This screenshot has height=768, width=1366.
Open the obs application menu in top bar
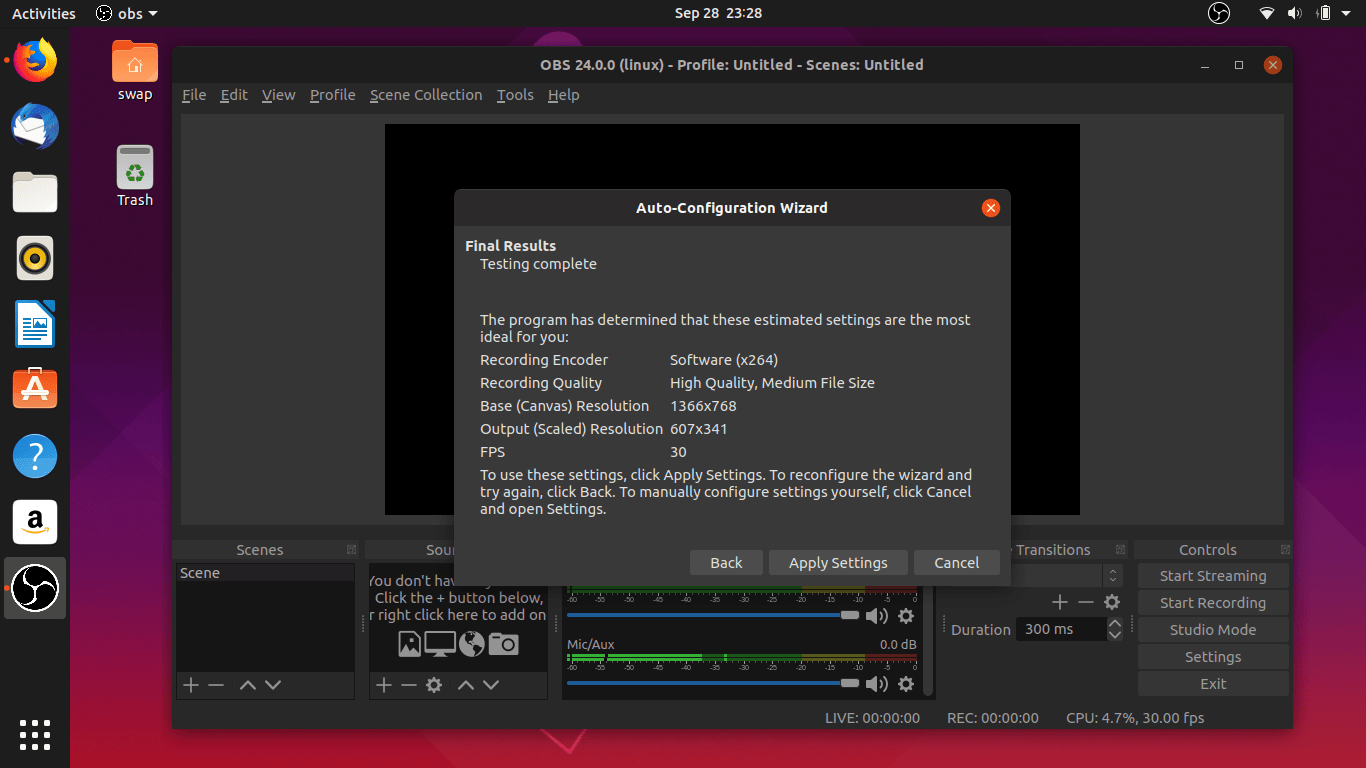pos(127,13)
